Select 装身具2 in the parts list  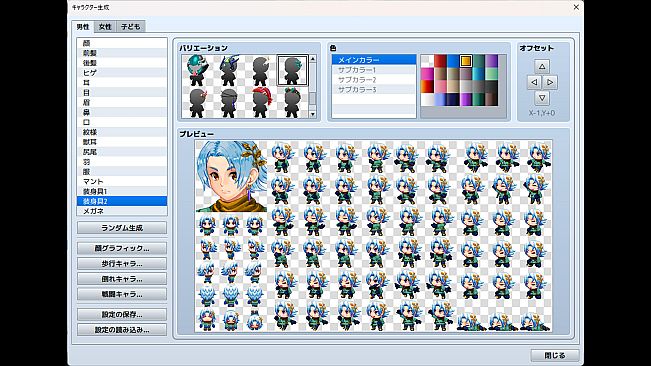tap(122, 201)
